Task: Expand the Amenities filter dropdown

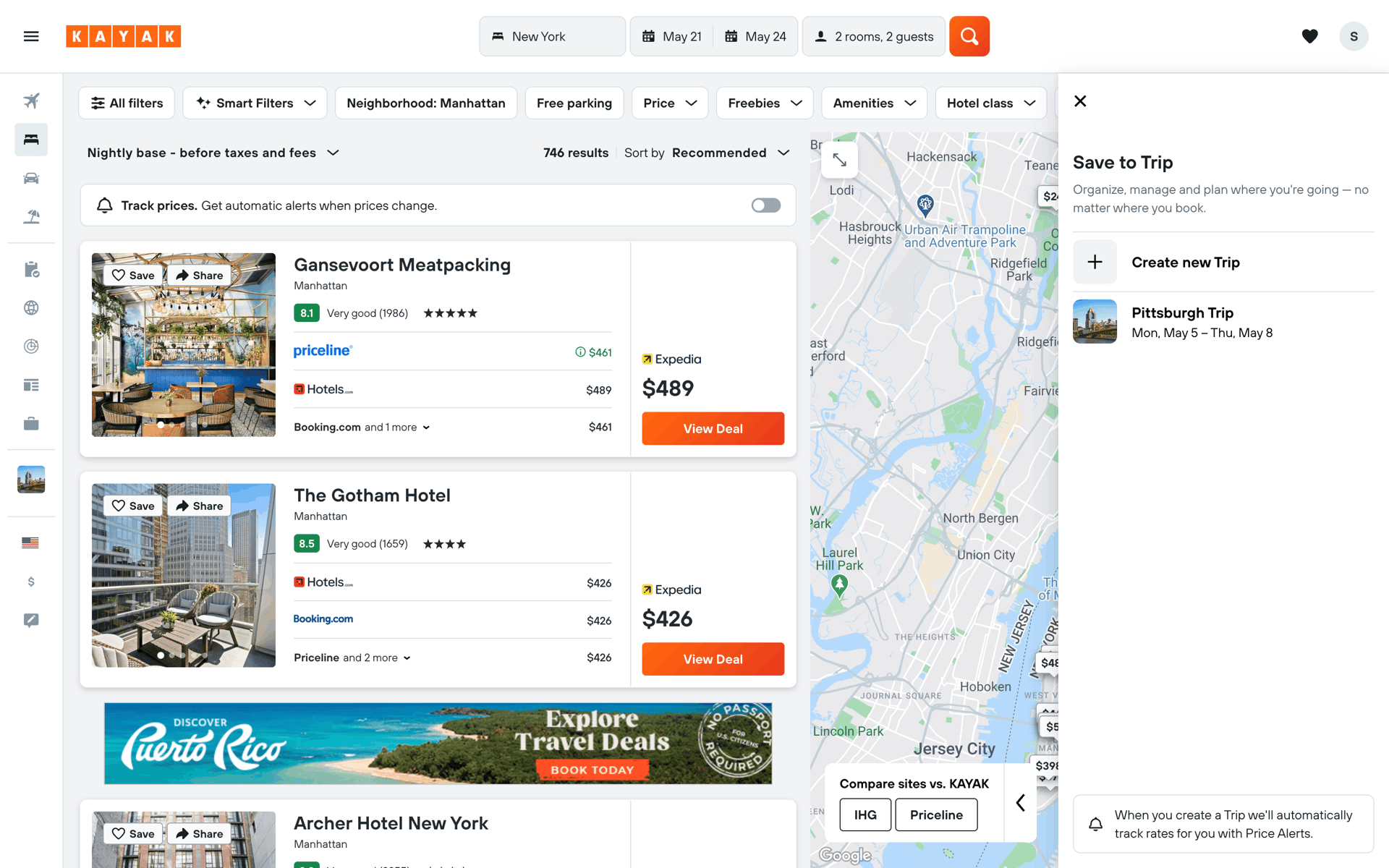Action: click(875, 103)
